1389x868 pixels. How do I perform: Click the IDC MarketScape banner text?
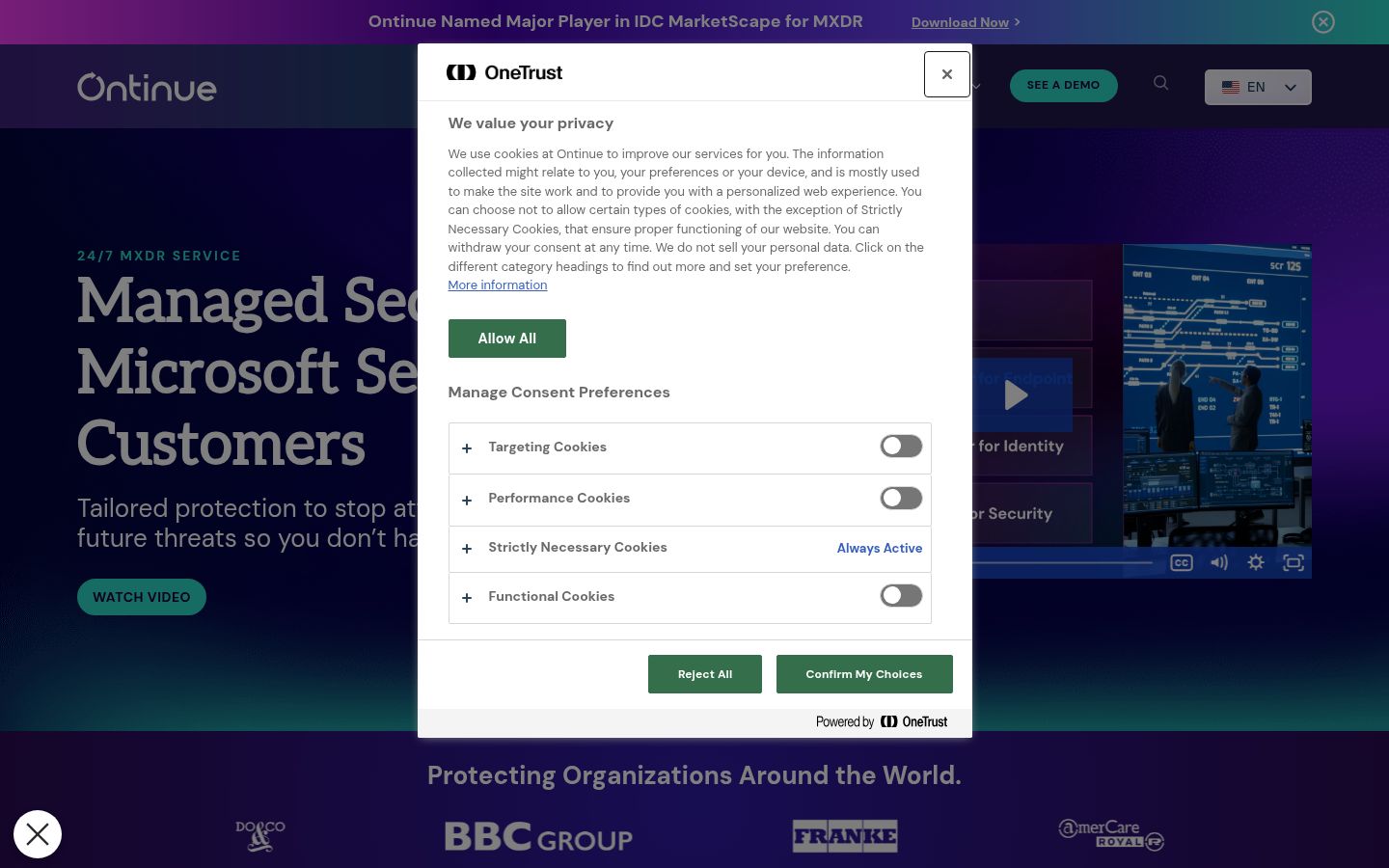[x=615, y=21]
